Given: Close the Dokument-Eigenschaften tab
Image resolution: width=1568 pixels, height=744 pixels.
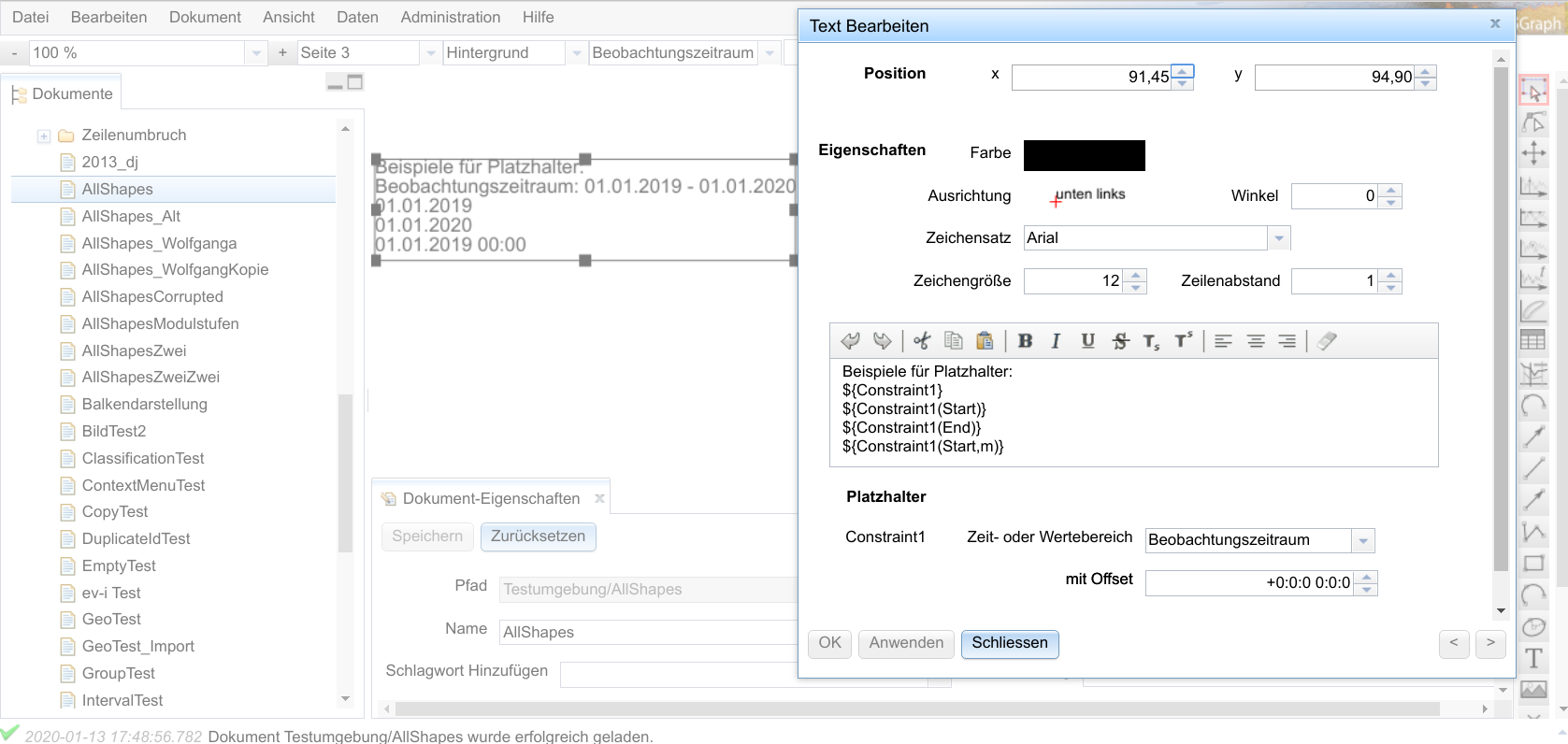Looking at the screenshot, I should point(599,498).
